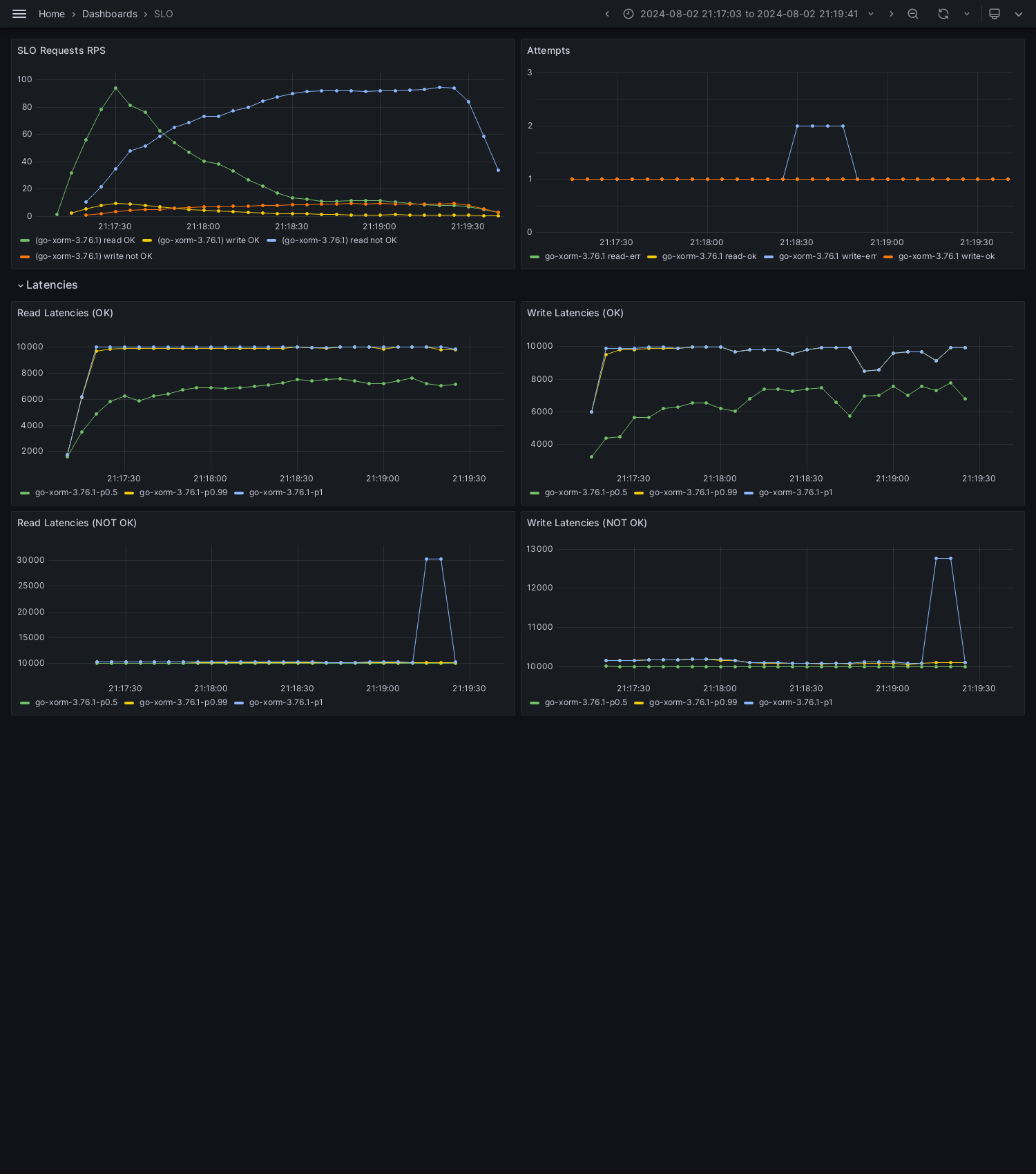Open Write Latencies (OK) panel title

[x=575, y=313]
